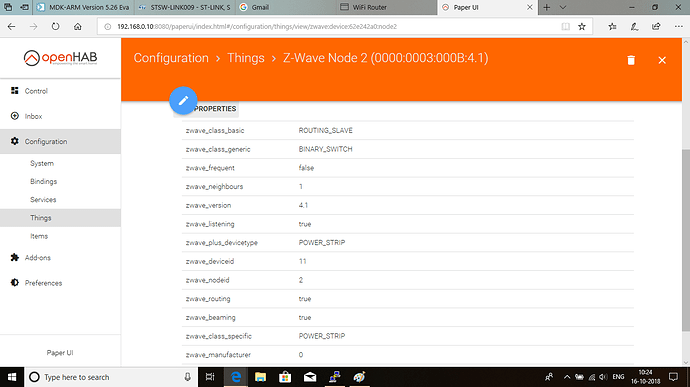Close the thing view with the X icon
This screenshot has height=387, width=690.
[x=662, y=60]
